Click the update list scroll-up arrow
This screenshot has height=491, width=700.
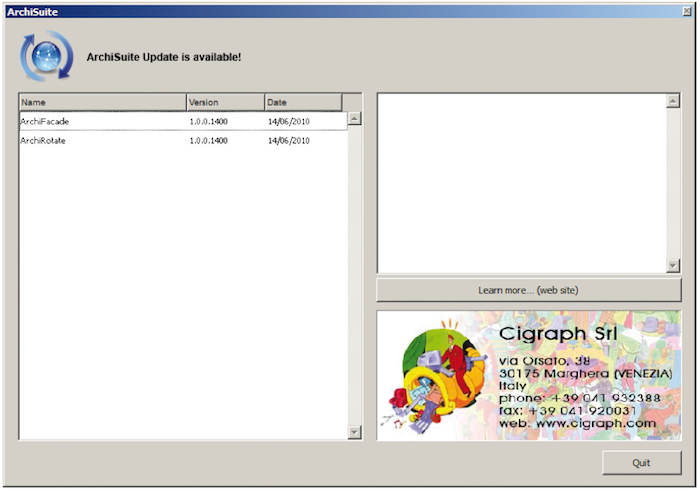(x=354, y=118)
